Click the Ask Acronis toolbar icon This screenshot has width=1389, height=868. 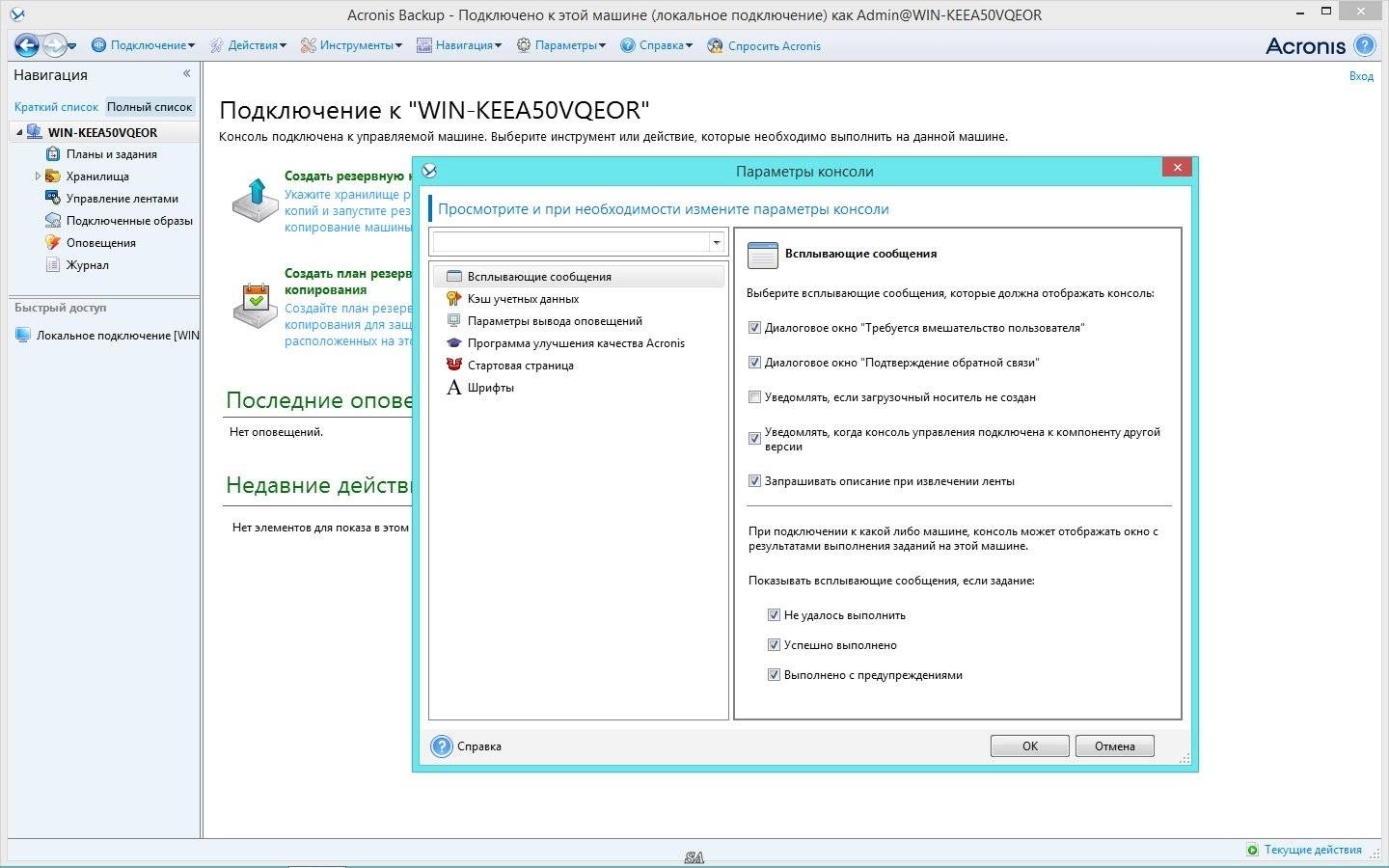pos(715,45)
